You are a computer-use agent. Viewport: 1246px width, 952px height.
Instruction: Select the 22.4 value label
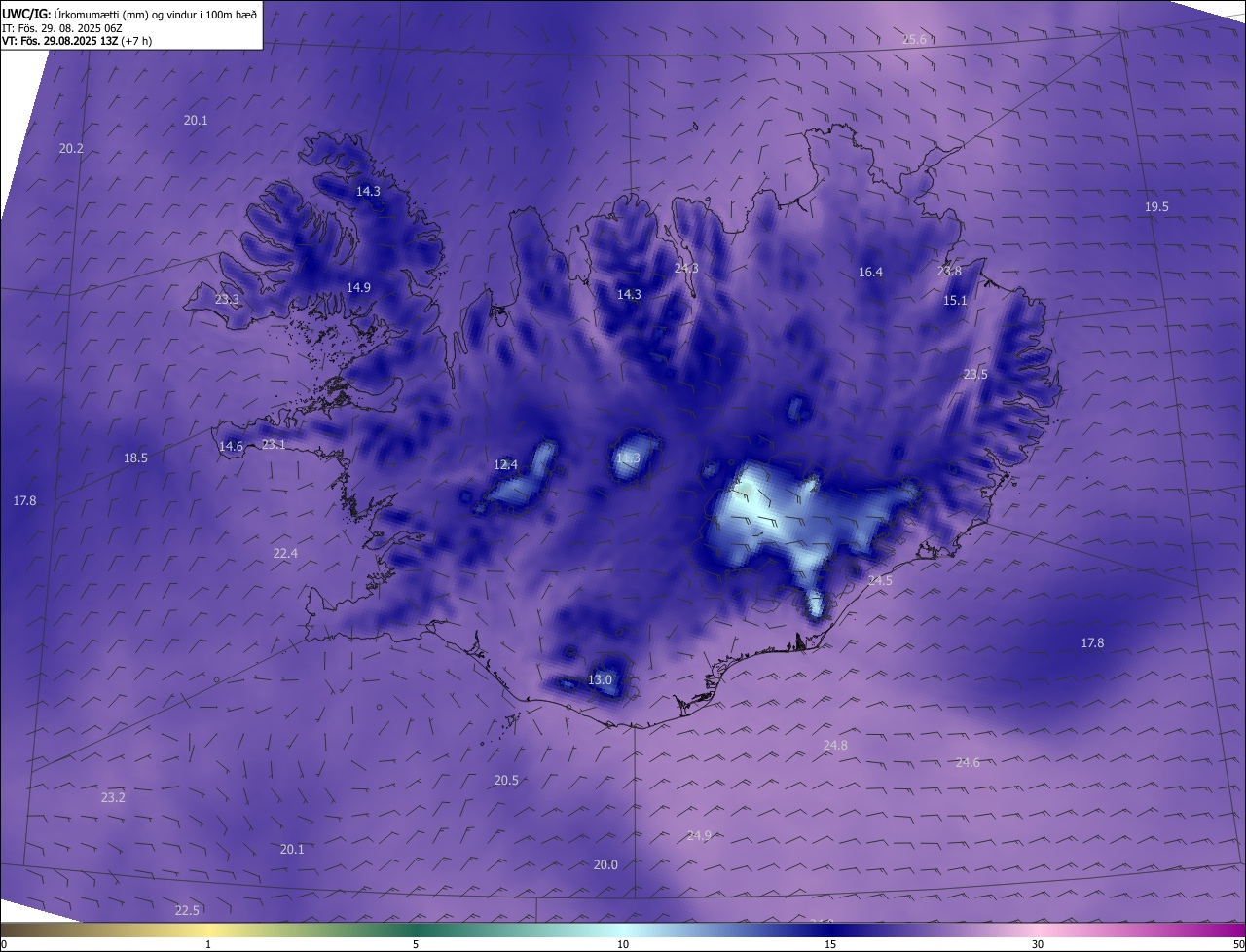pyautogui.click(x=285, y=553)
